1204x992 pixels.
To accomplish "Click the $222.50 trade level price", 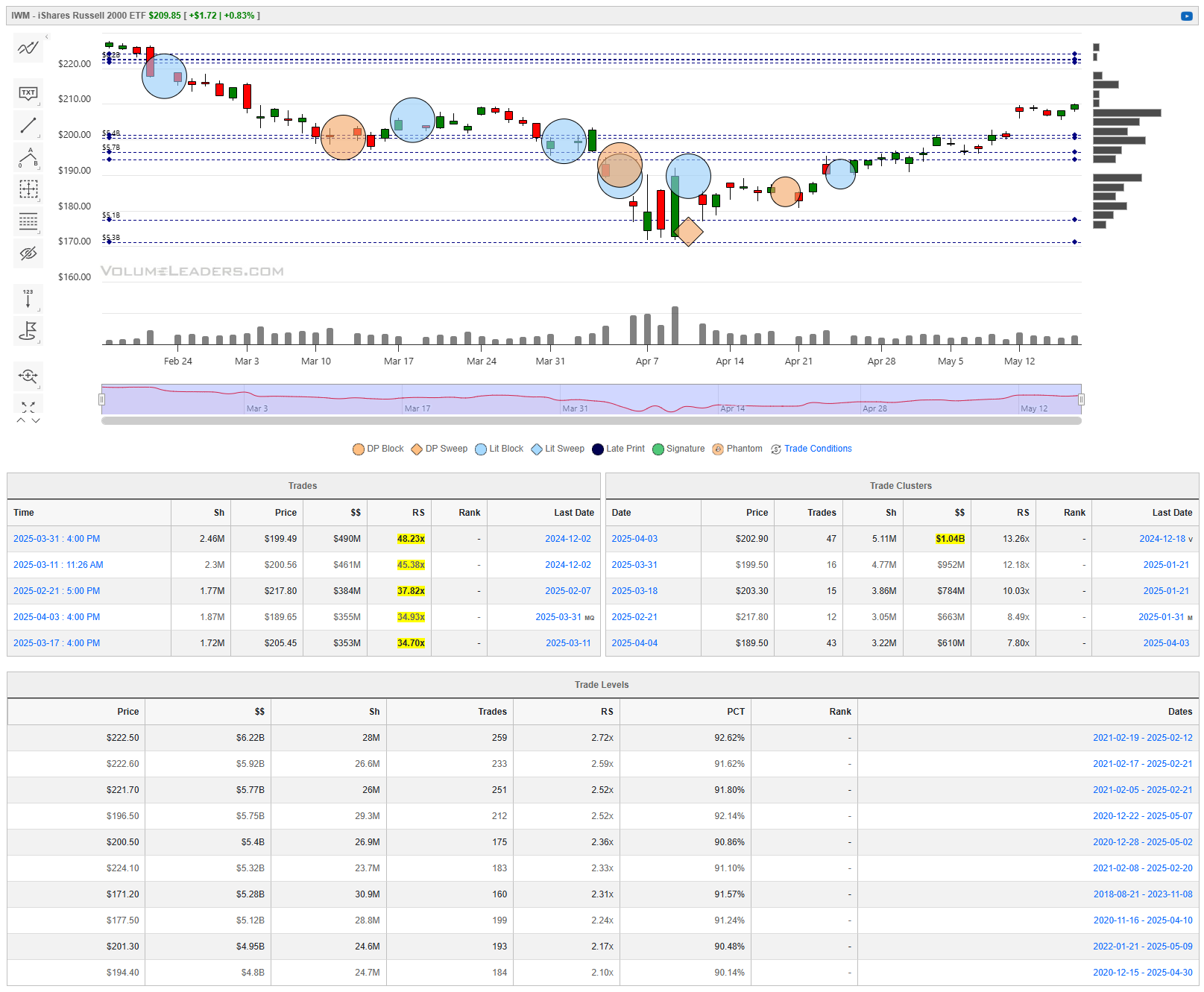I will point(122,738).
